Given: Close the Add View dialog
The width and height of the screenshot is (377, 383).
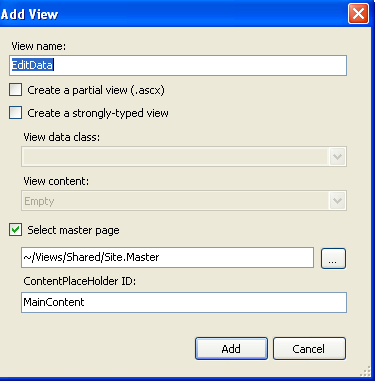Looking at the screenshot, I should 358,14.
